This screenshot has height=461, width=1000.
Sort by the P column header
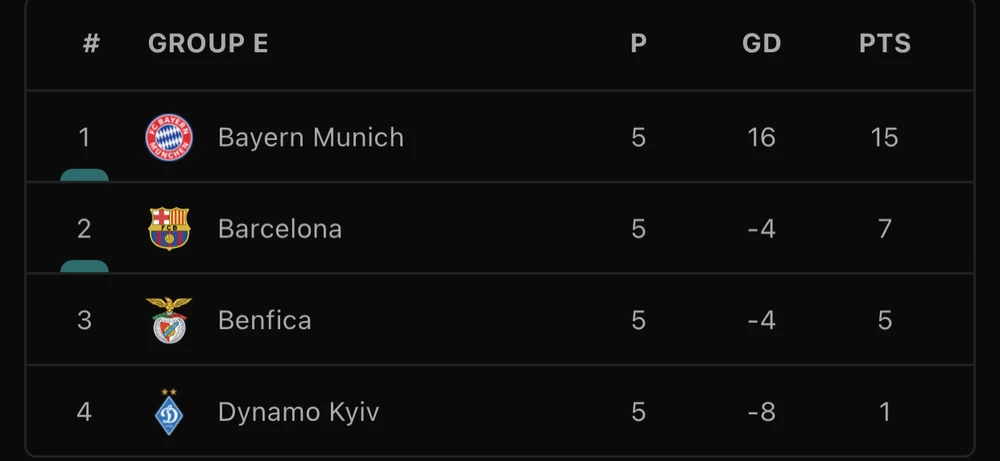tap(638, 44)
